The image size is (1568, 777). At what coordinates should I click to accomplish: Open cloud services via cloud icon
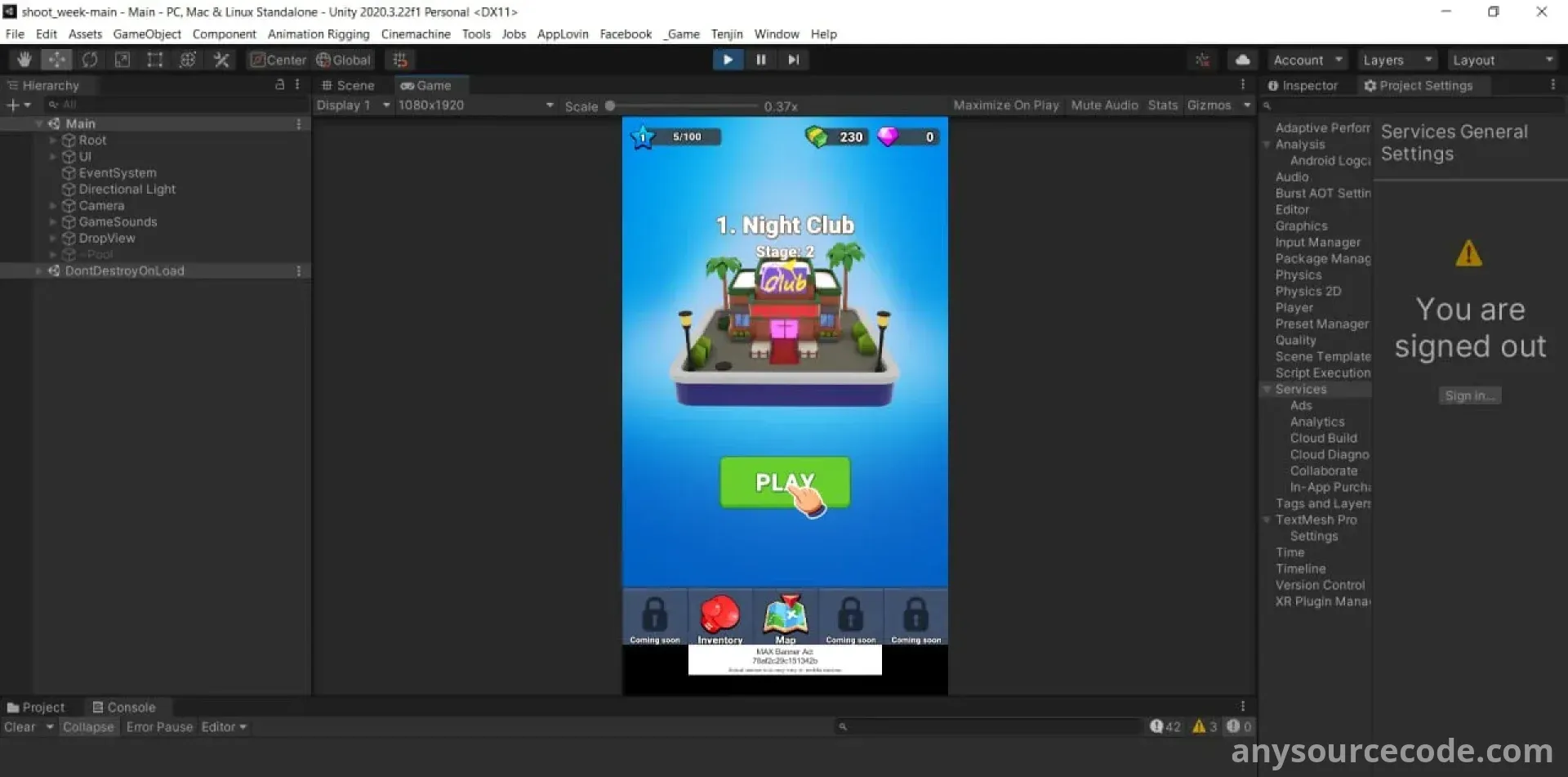point(1242,60)
